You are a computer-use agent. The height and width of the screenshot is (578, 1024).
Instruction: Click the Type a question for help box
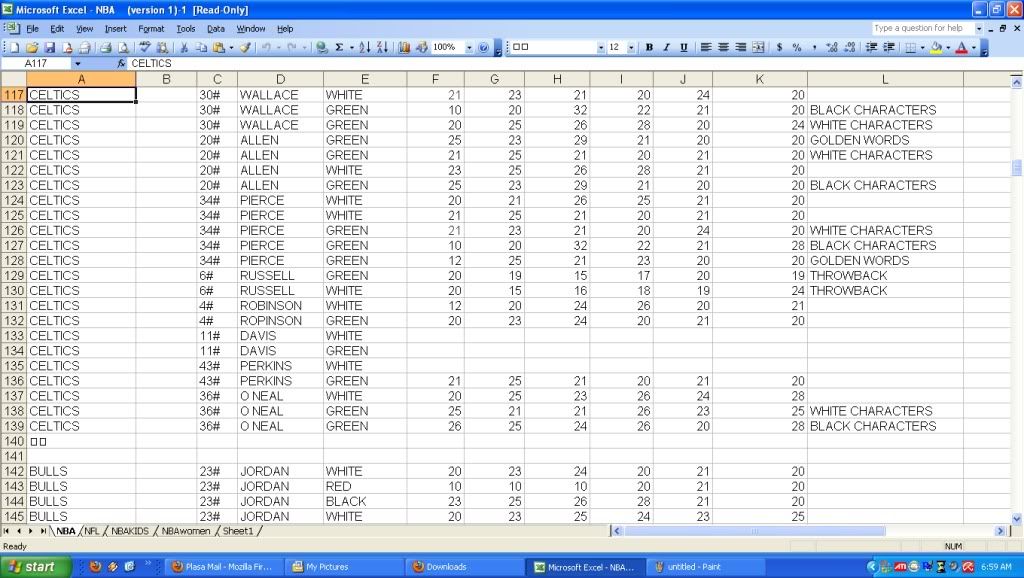[922, 28]
